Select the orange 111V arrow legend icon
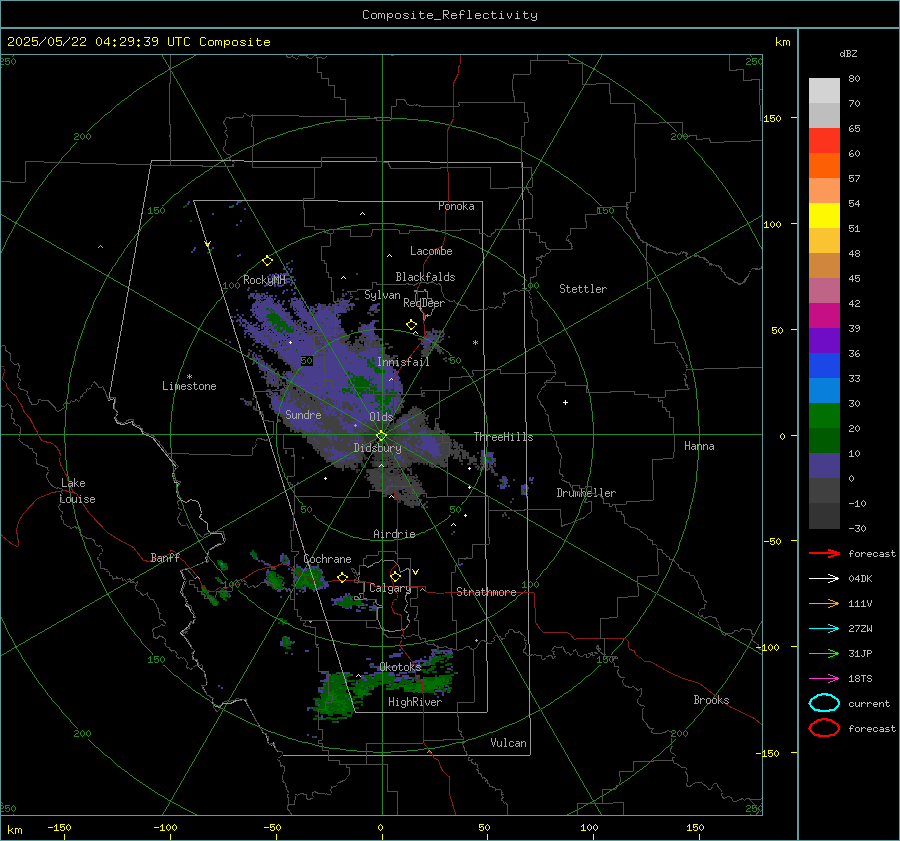 (x=824, y=603)
